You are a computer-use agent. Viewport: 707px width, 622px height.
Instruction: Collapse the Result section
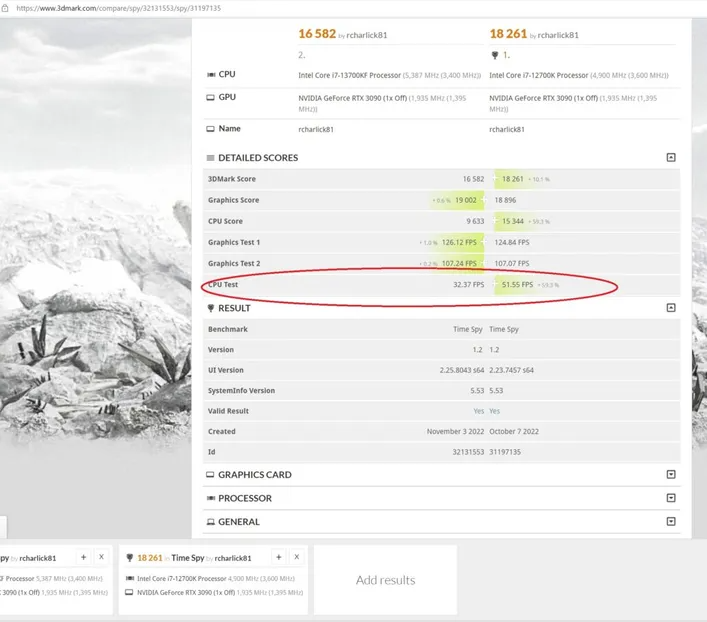(x=671, y=308)
